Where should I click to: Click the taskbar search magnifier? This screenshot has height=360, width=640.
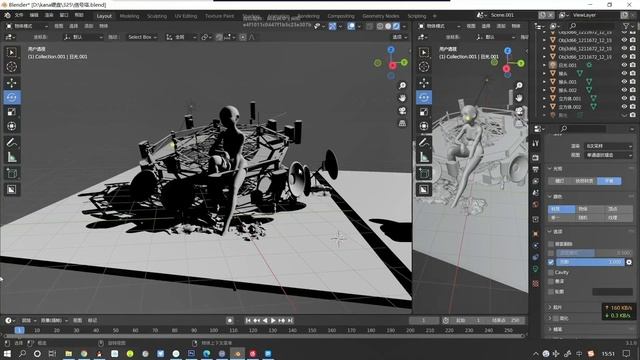pyautogui.click(x=22, y=353)
